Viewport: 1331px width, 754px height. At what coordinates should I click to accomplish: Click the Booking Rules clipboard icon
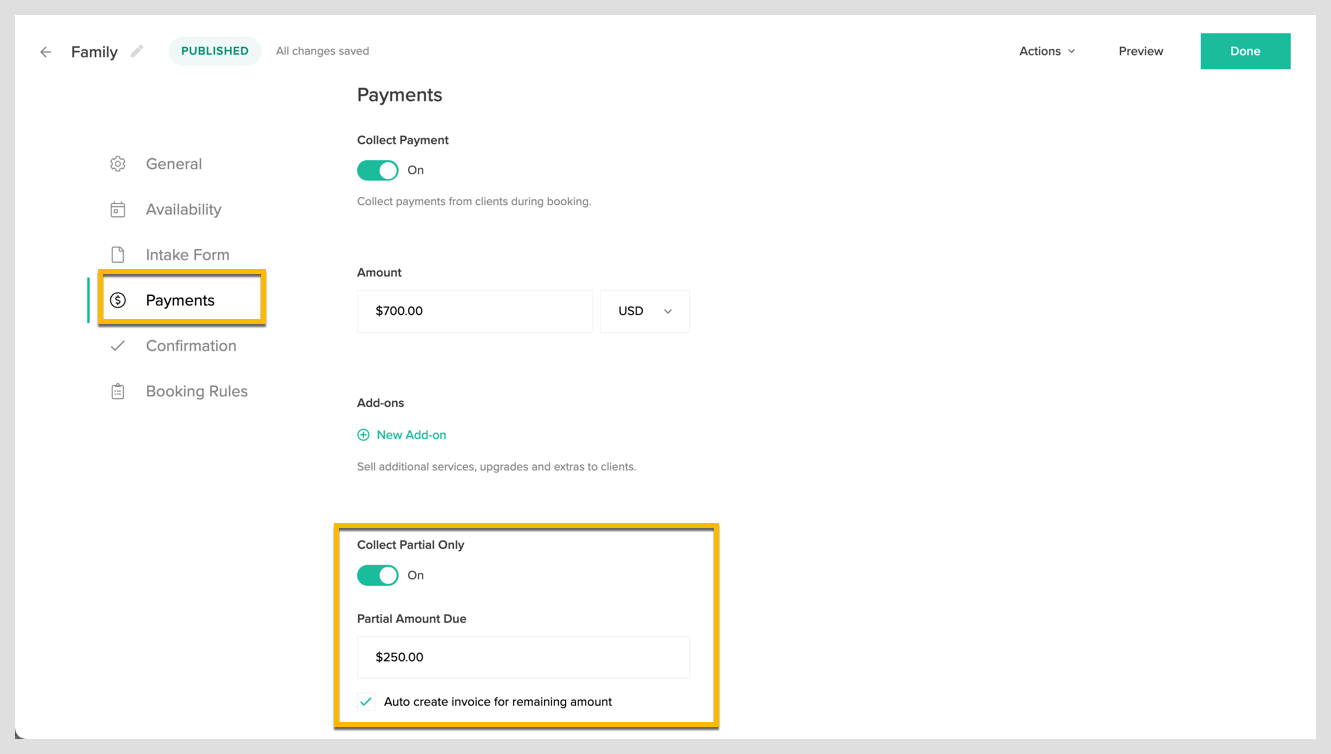[118, 391]
